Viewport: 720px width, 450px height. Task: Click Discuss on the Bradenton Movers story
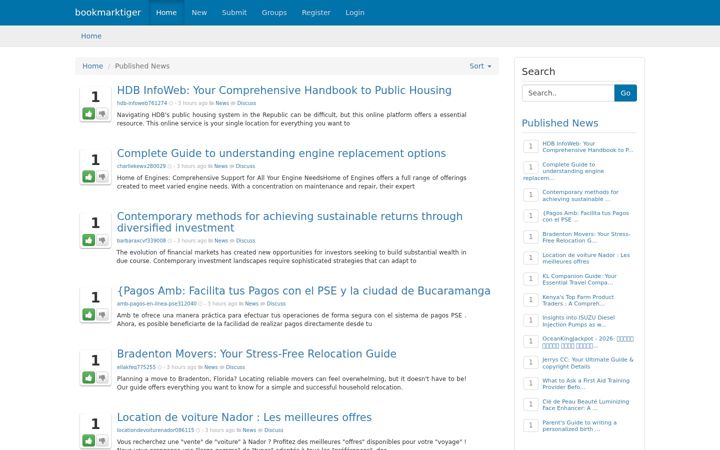[x=236, y=367]
